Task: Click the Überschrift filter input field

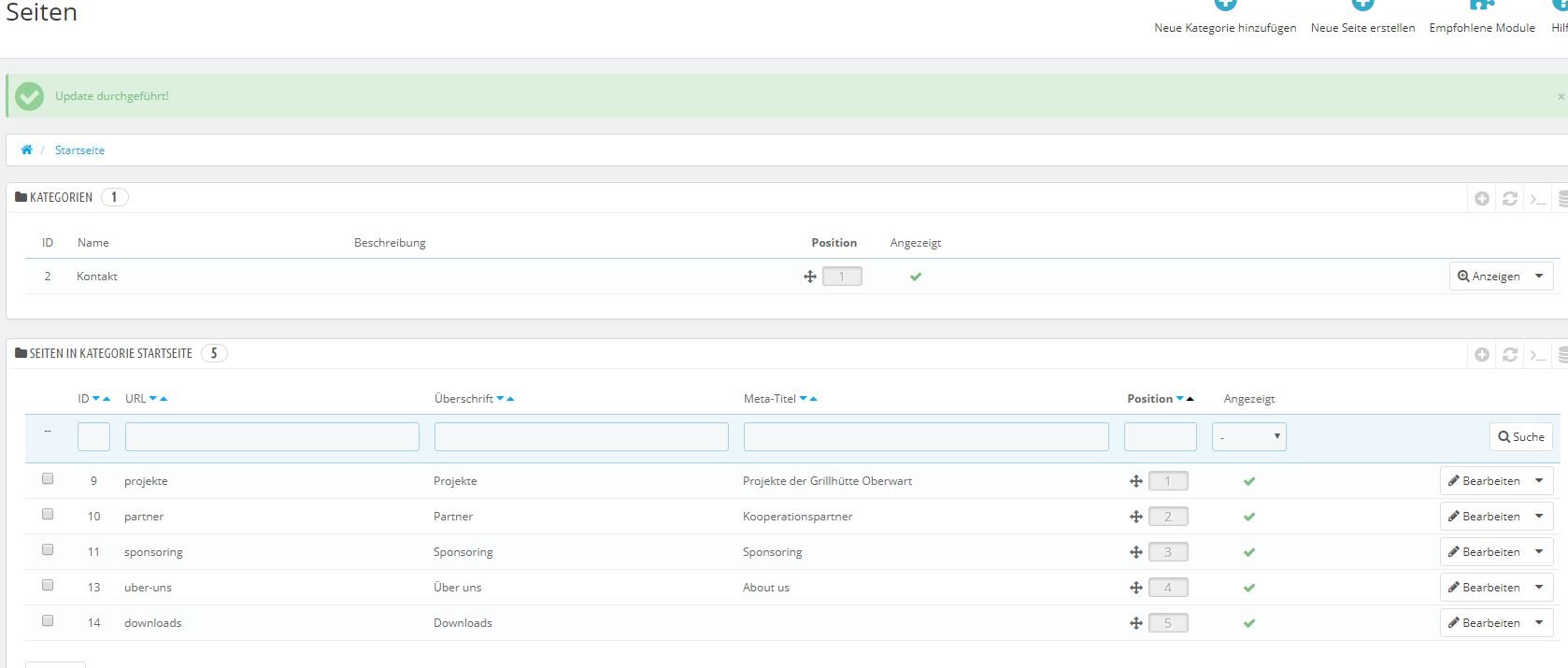Action: pyautogui.click(x=581, y=436)
